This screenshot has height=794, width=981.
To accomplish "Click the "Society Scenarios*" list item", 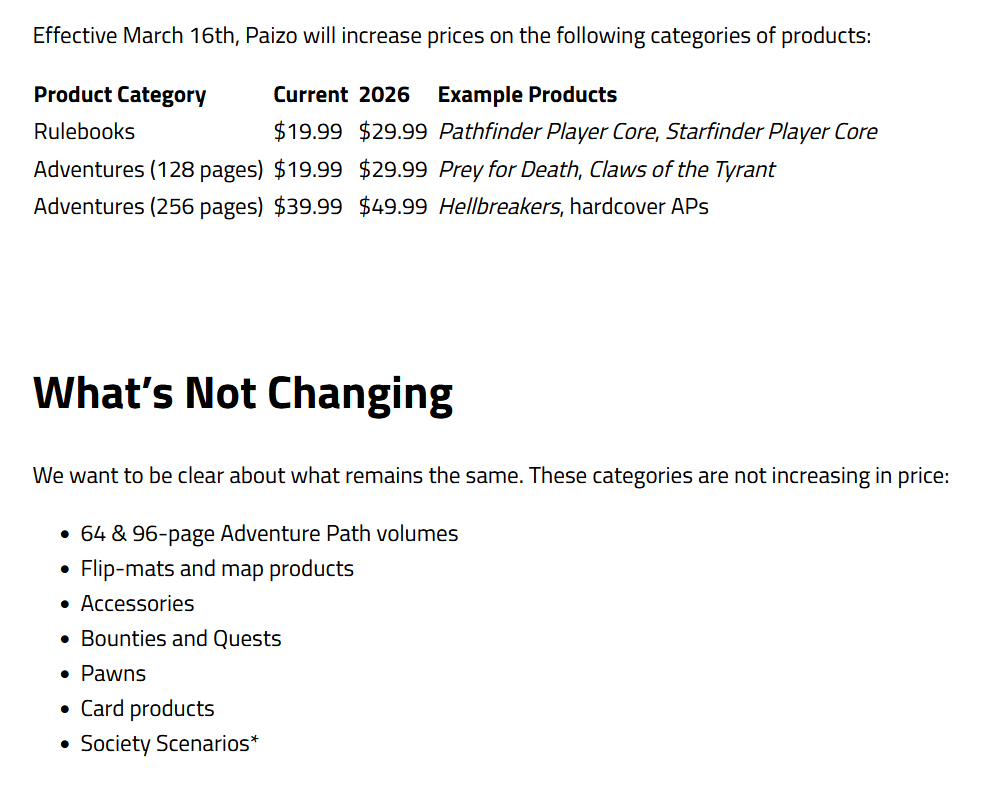I will (169, 744).
